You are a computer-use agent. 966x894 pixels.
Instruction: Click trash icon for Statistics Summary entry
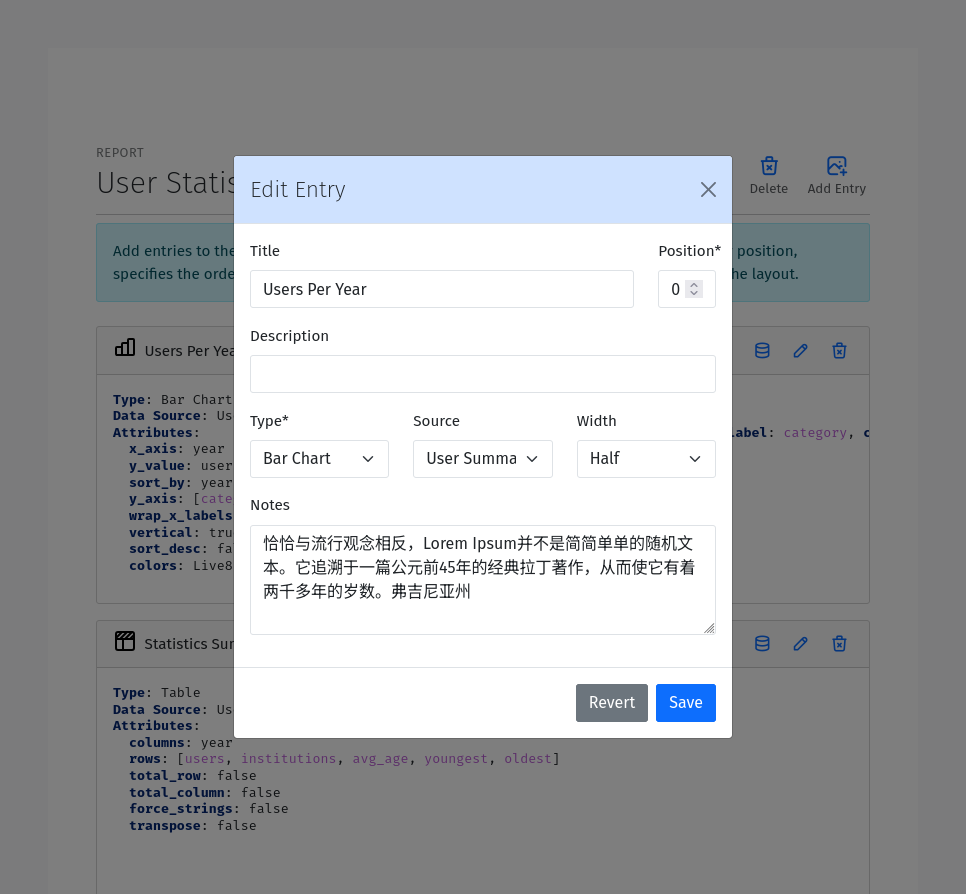click(x=839, y=644)
